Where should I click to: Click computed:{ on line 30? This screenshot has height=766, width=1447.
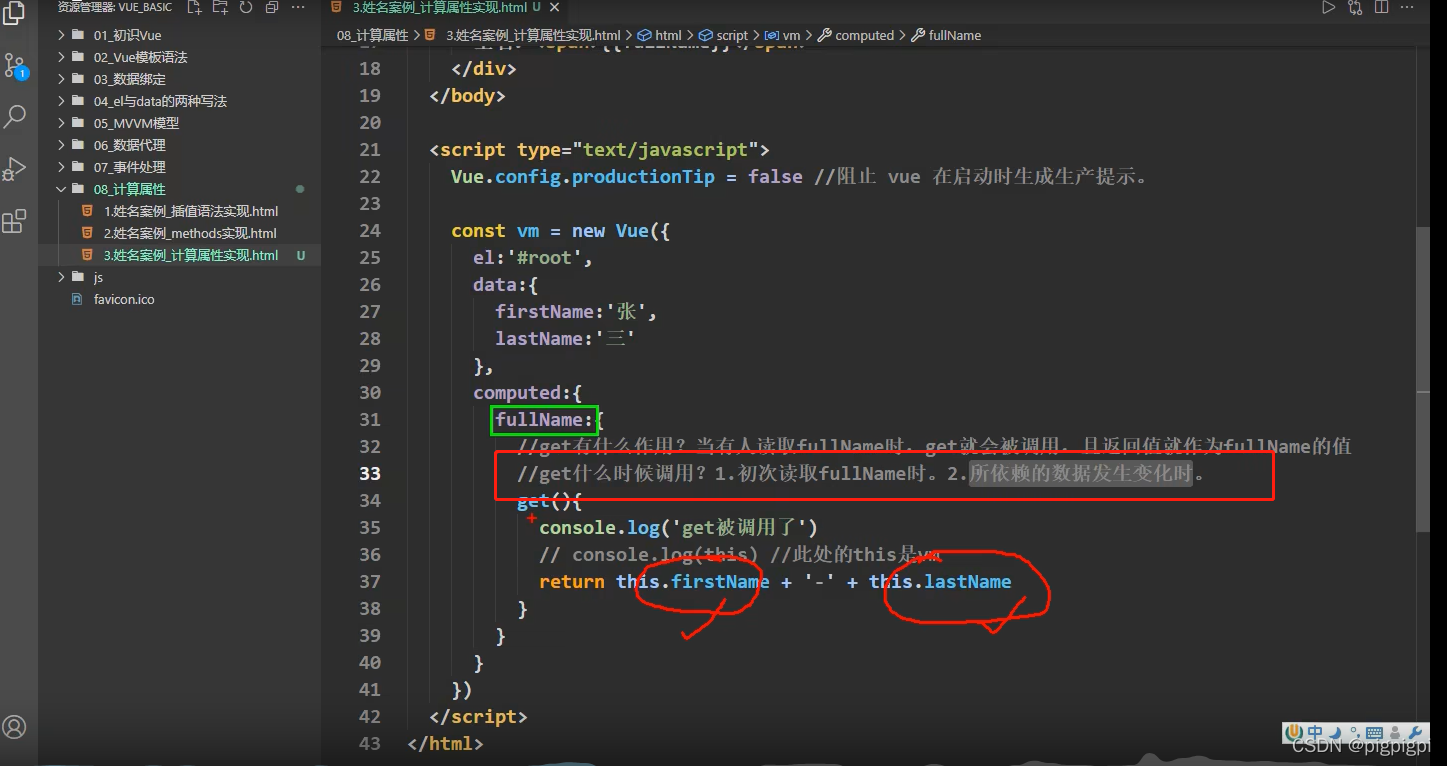(x=527, y=392)
